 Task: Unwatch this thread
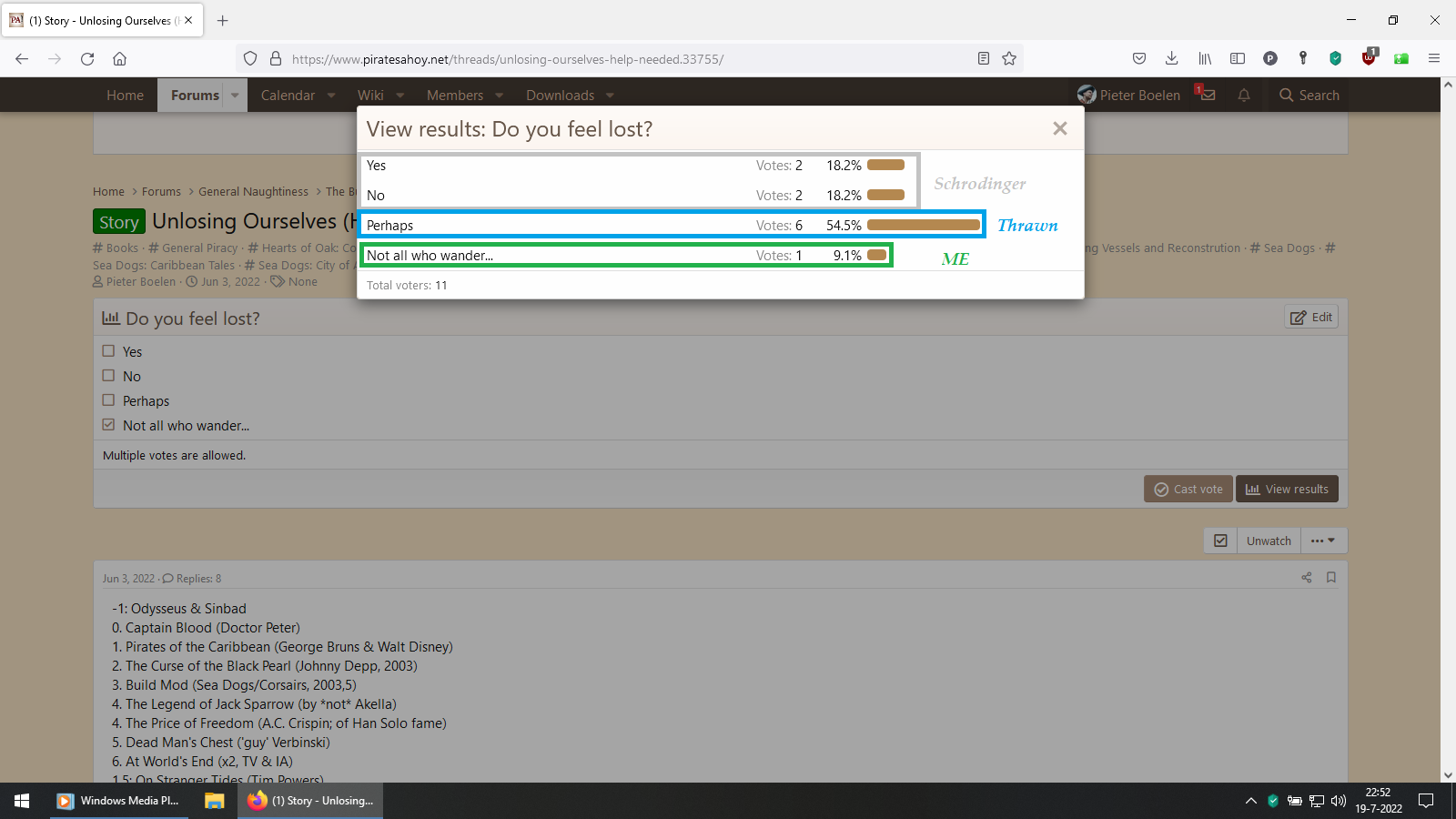(1269, 541)
